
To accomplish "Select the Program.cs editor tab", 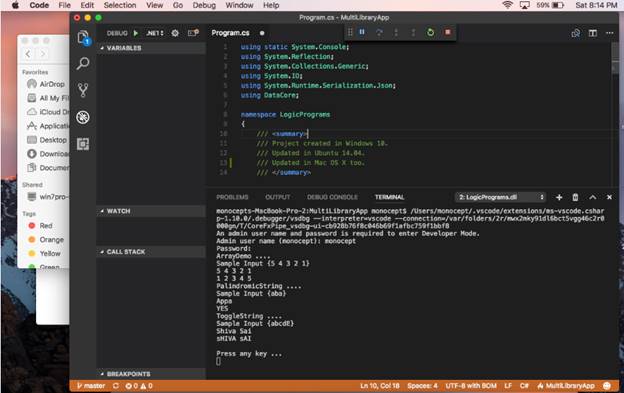I will (x=238, y=33).
